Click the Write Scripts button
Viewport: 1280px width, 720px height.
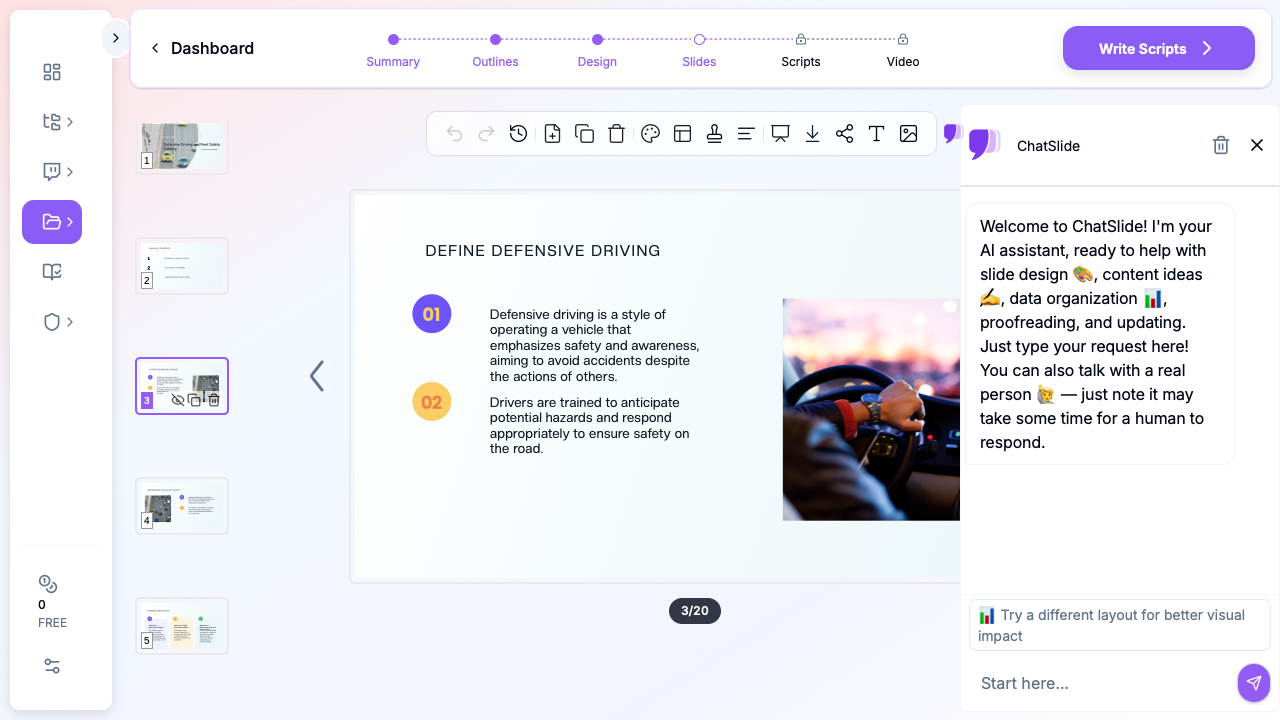pyautogui.click(x=1158, y=48)
